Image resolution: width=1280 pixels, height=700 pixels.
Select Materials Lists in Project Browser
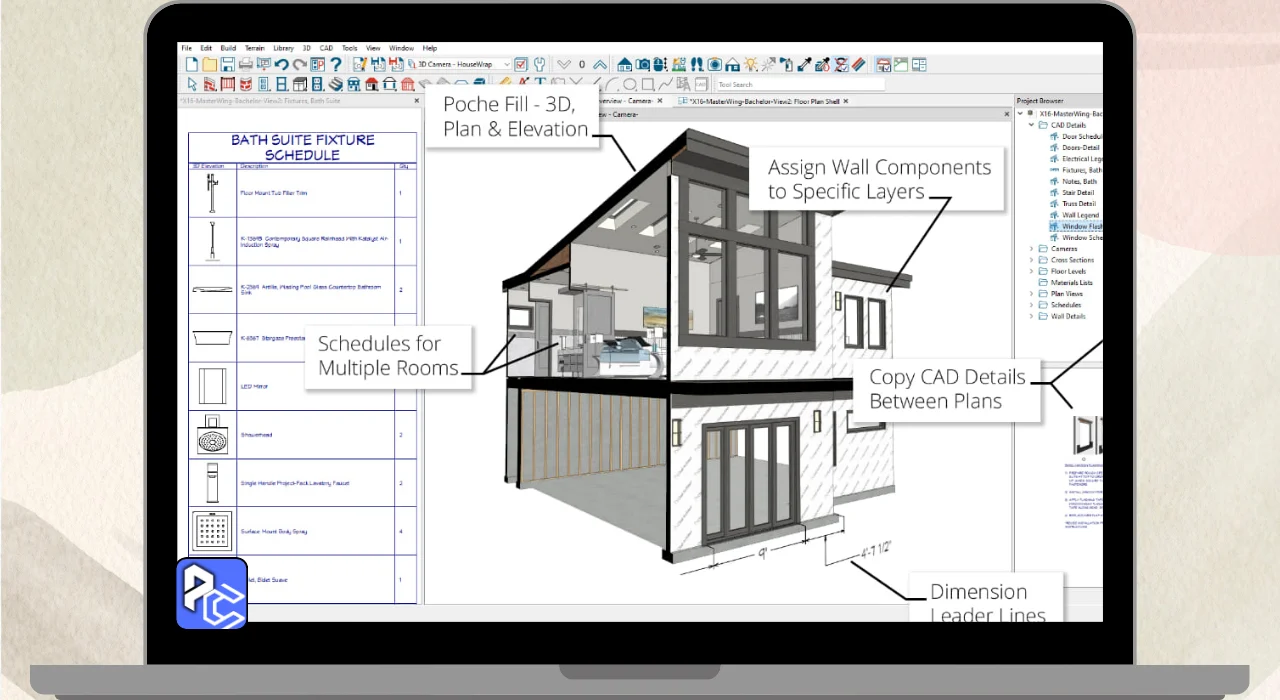tap(1072, 283)
